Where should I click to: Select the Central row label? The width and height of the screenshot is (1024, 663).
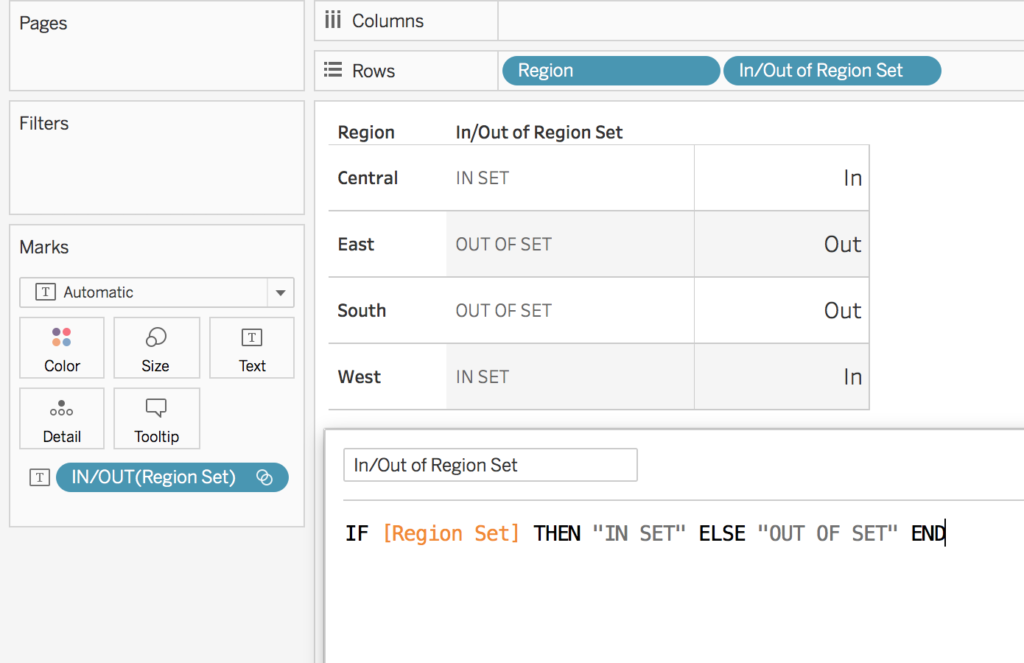click(x=368, y=178)
